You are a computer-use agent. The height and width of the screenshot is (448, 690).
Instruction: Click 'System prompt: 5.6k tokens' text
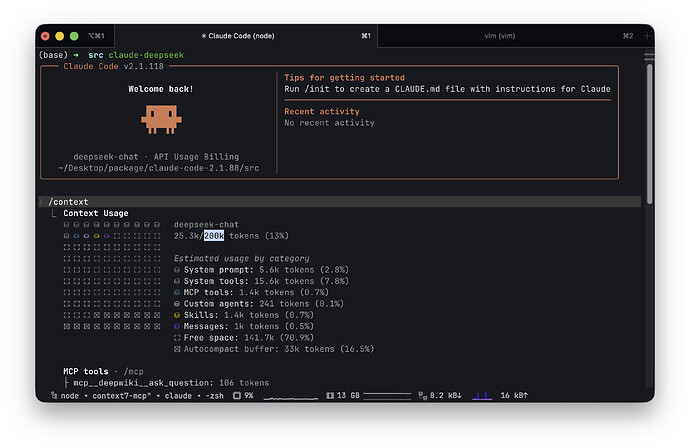tap(249, 270)
